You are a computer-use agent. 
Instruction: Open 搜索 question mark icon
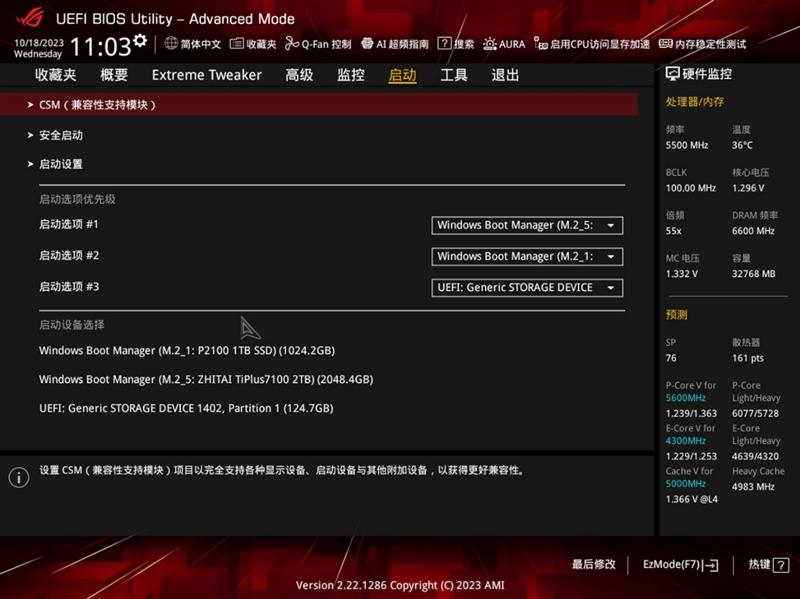coord(444,43)
